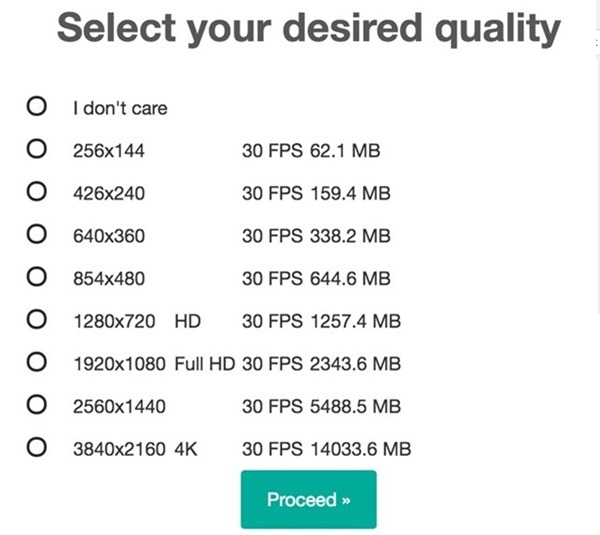Select the 3840x2160 4K radio button

click(x=37, y=448)
